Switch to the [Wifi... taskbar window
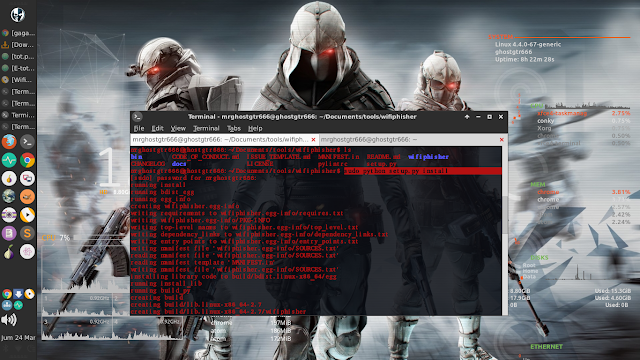This screenshot has height=360, width=640. pos(18,80)
